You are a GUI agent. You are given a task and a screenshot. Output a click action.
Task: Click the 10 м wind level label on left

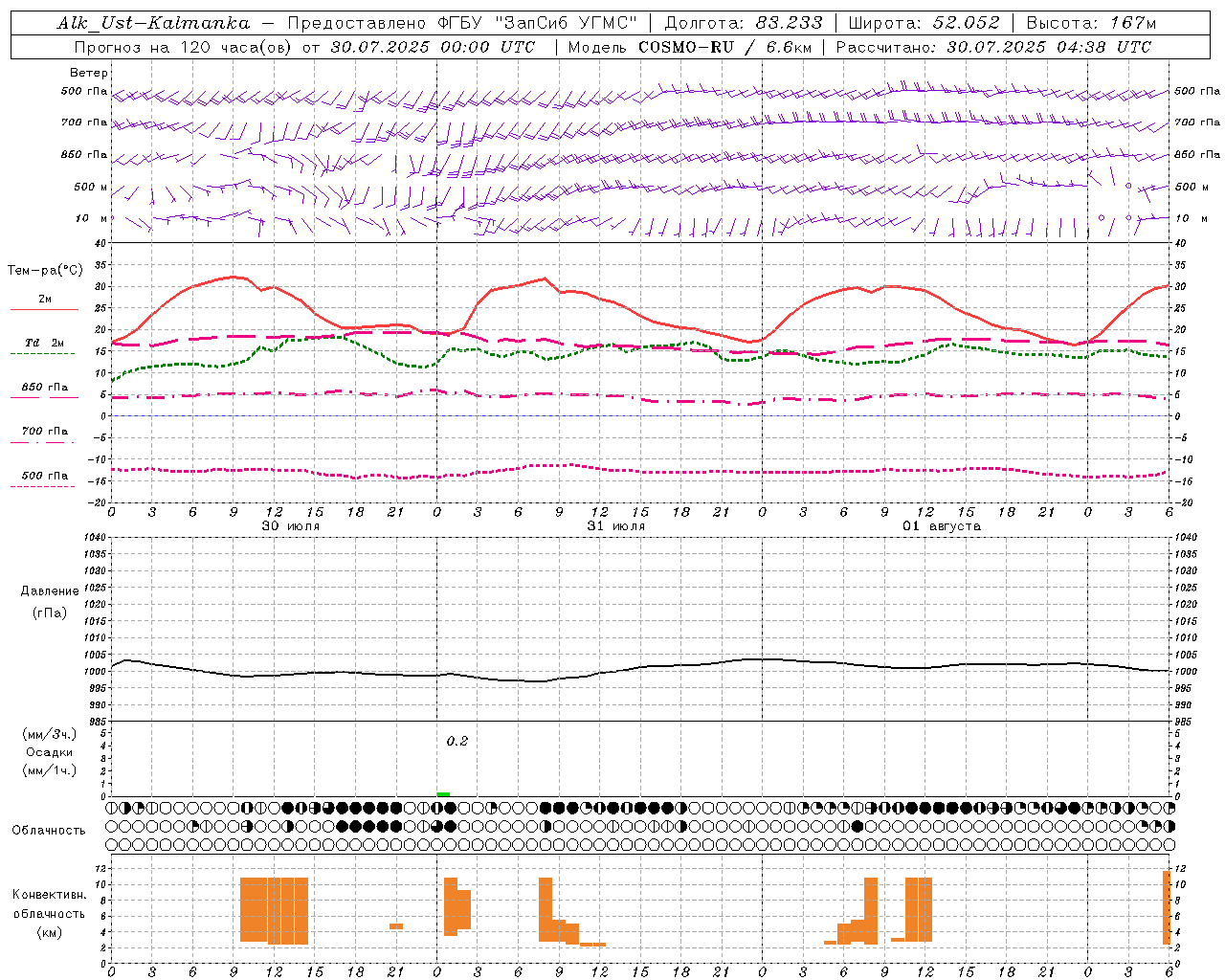92,218
